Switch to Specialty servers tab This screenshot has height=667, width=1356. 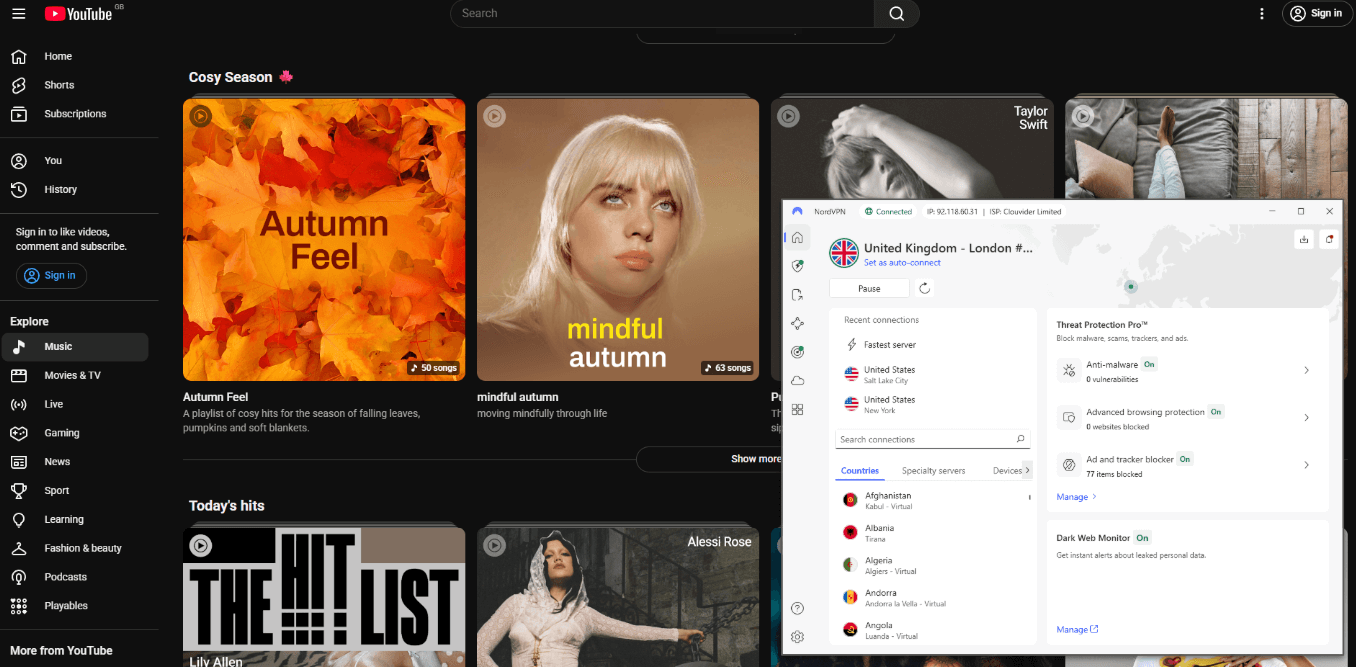(933, 471)
